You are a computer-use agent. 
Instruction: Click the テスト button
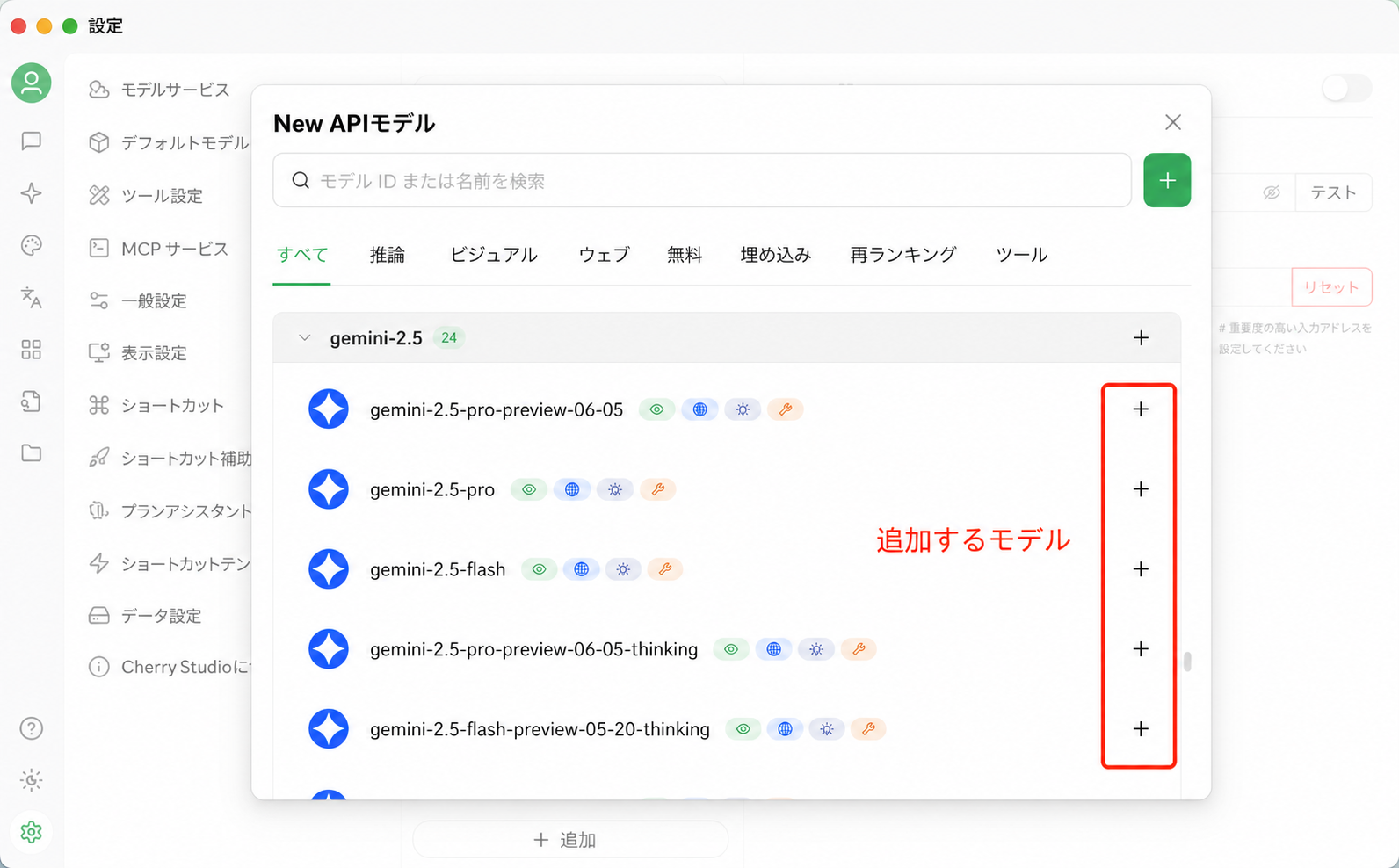pos(1333,192)
